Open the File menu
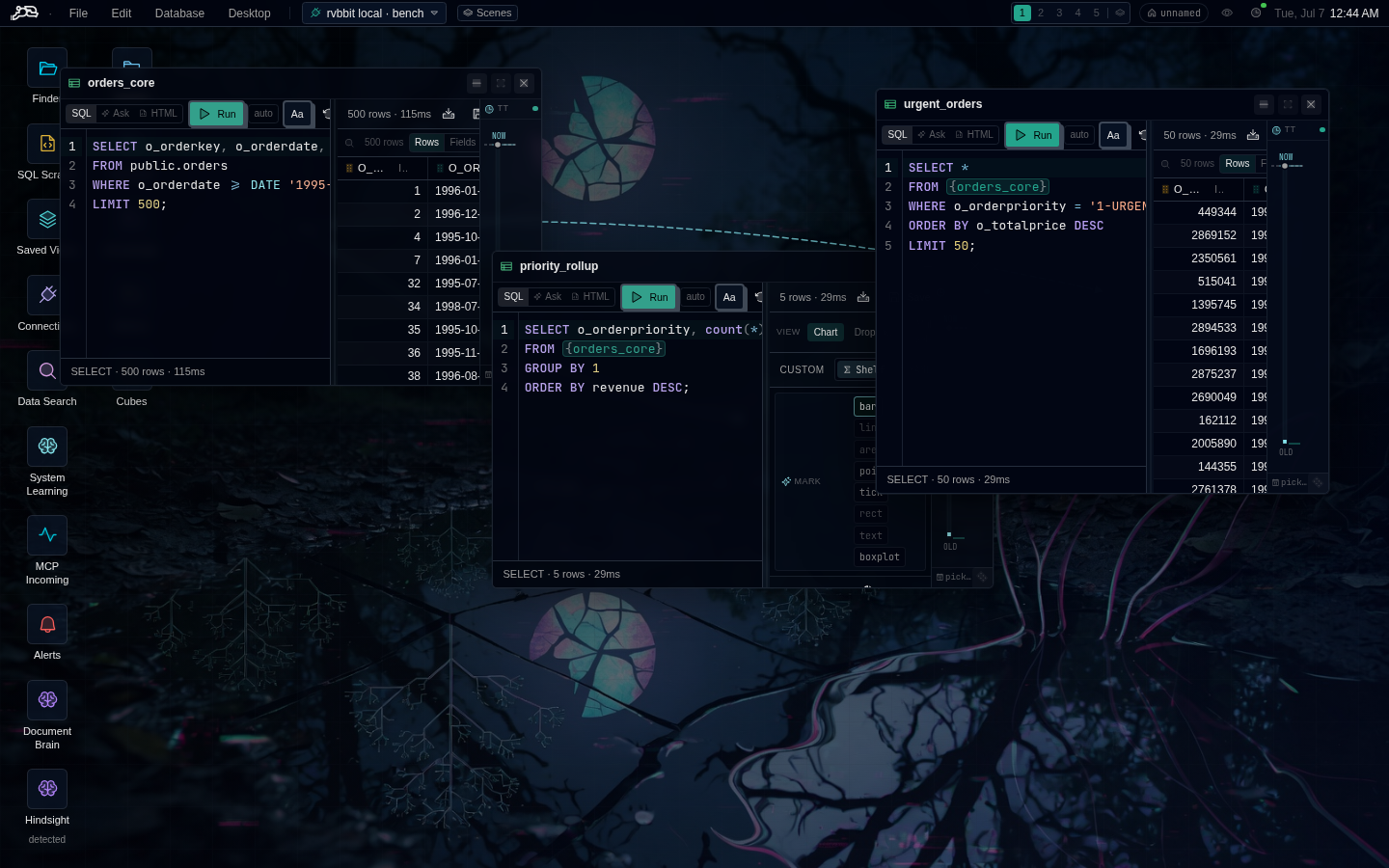Screen dimensions: 1389x868 click(78, 13)
